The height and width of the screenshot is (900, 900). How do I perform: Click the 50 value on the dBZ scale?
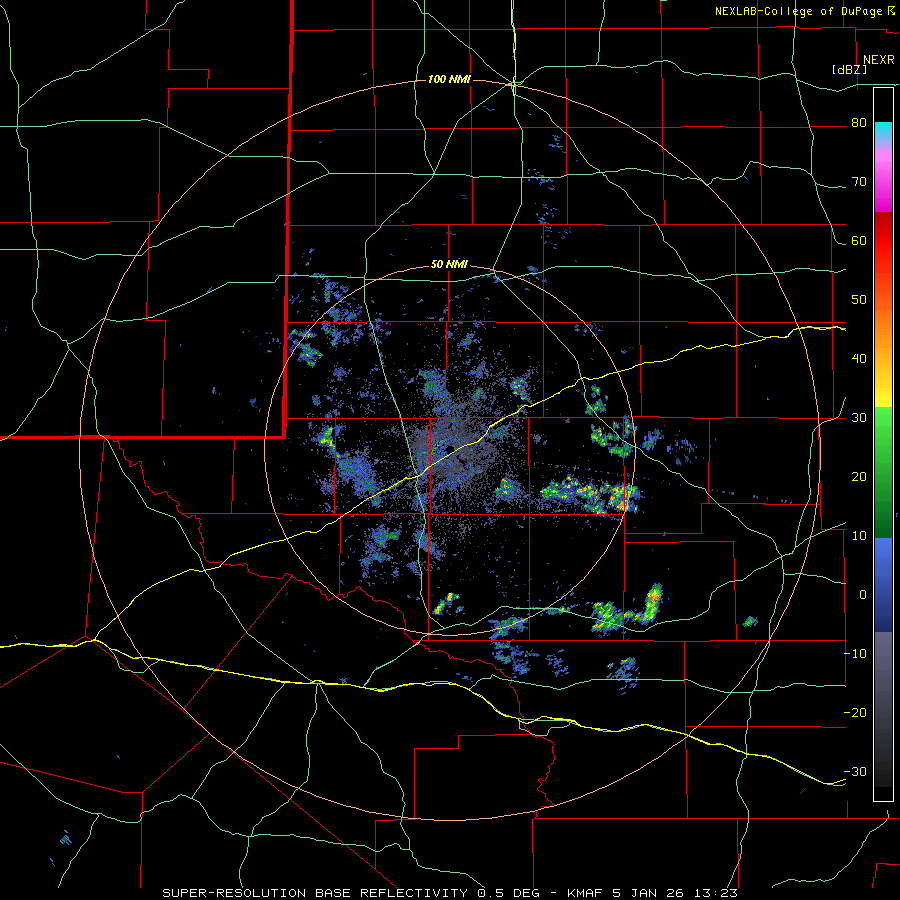pyautogui.click(x=859, y=300)
